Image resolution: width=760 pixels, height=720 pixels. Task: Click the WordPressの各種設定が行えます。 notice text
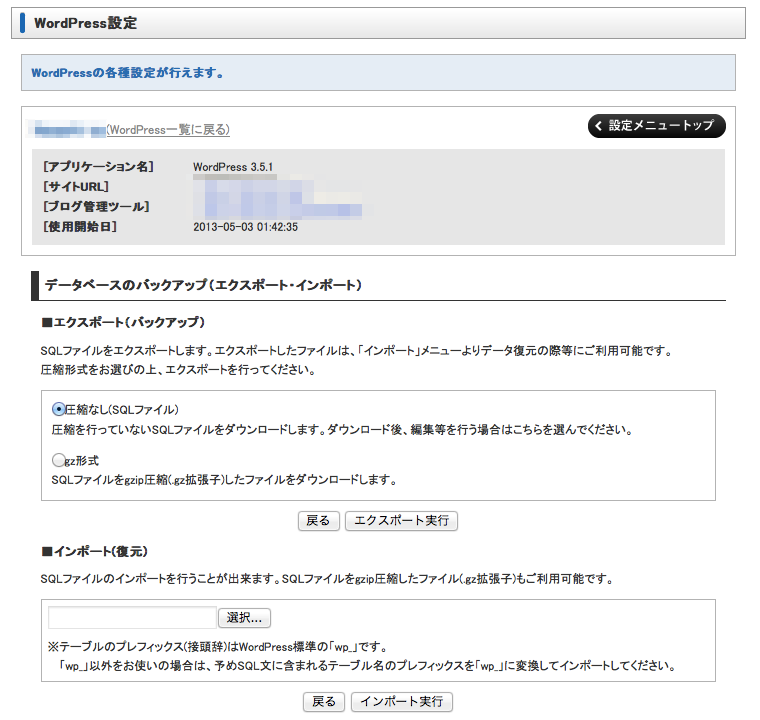coord(127,73)
